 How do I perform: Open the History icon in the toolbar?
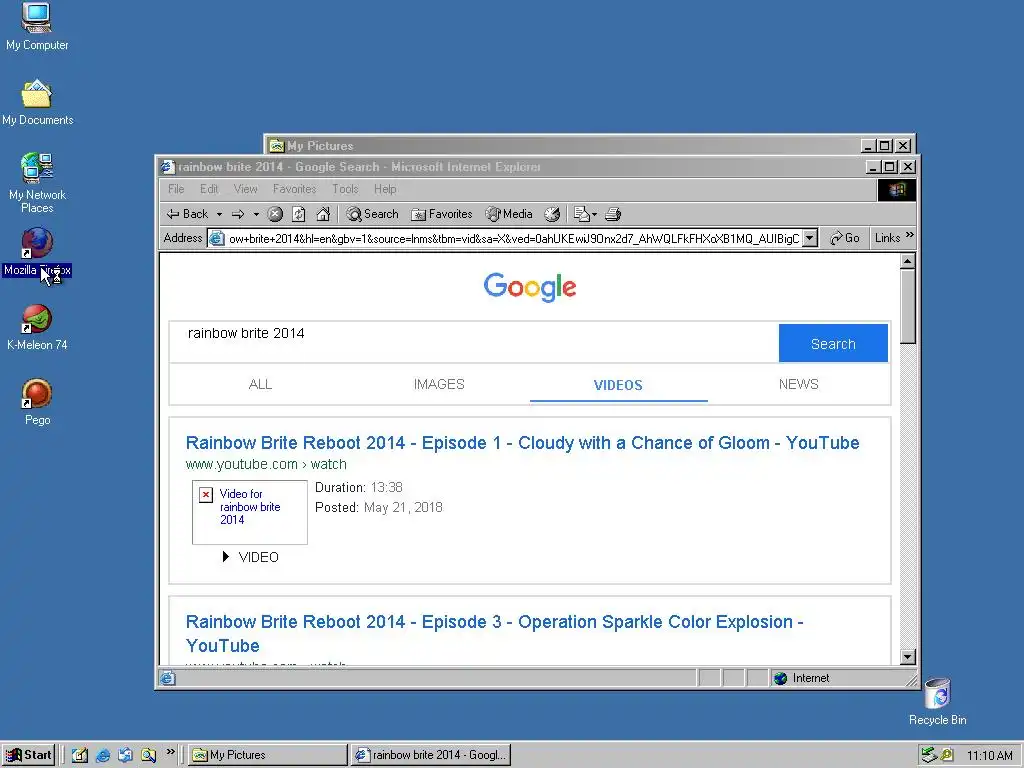coord(552,214)
